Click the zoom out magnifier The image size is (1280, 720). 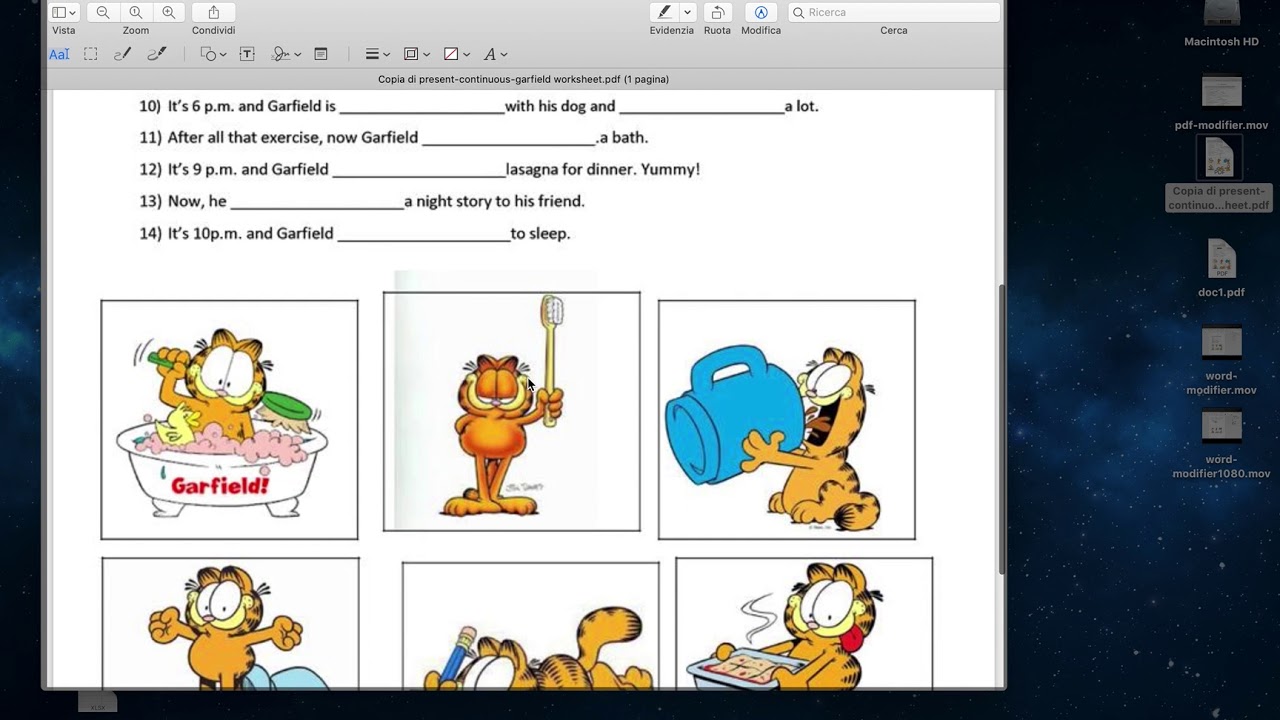103,12
